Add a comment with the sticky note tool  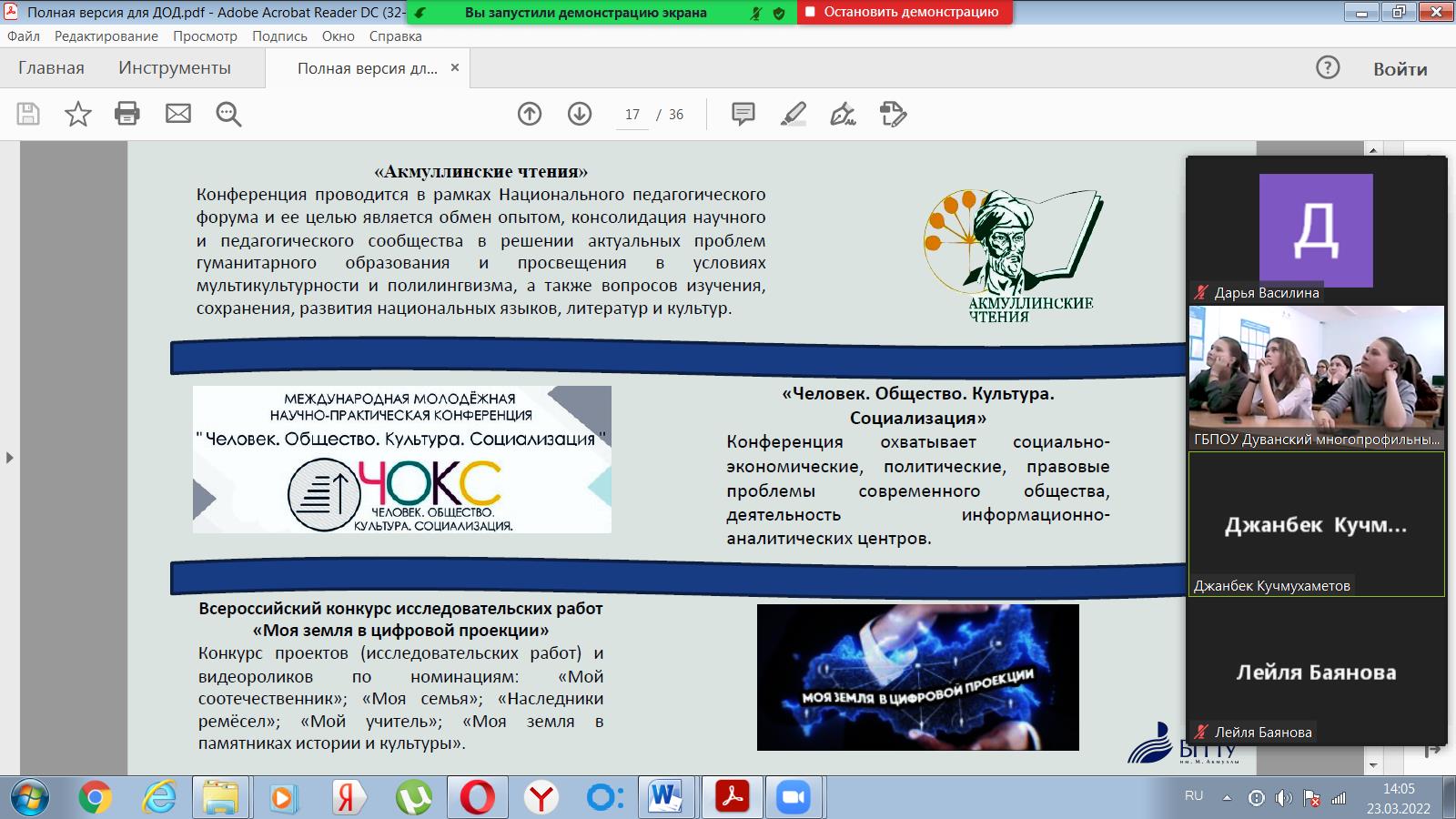743,114
